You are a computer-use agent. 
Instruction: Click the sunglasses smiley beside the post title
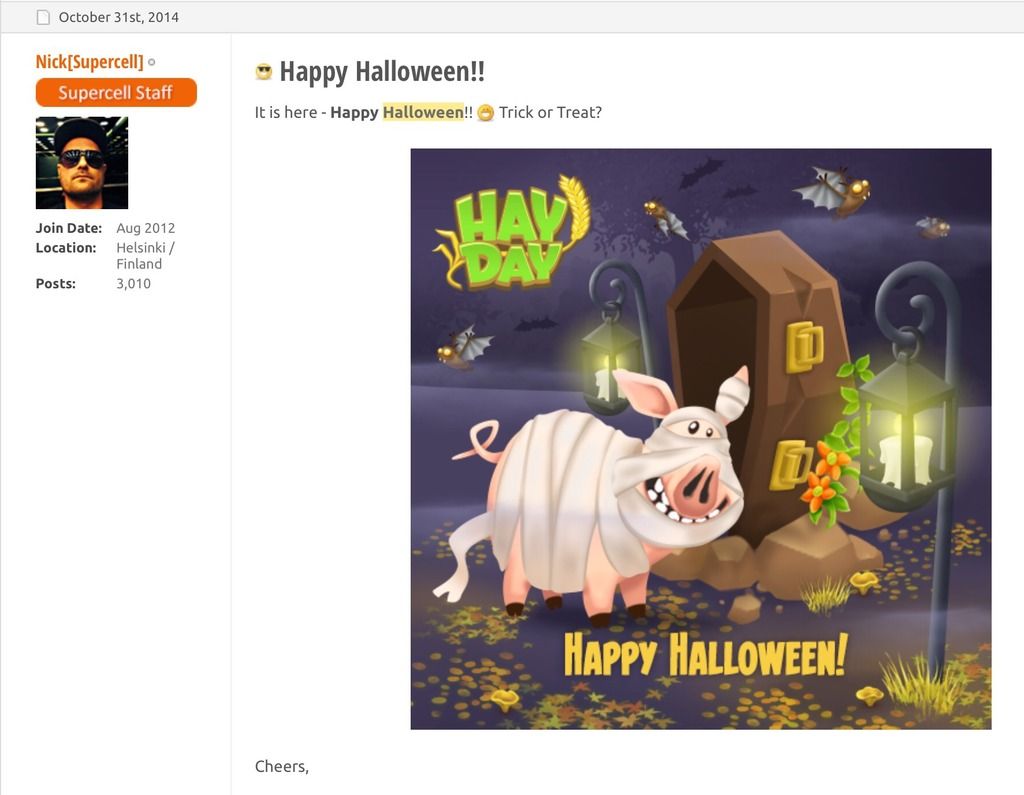[264, 71]
